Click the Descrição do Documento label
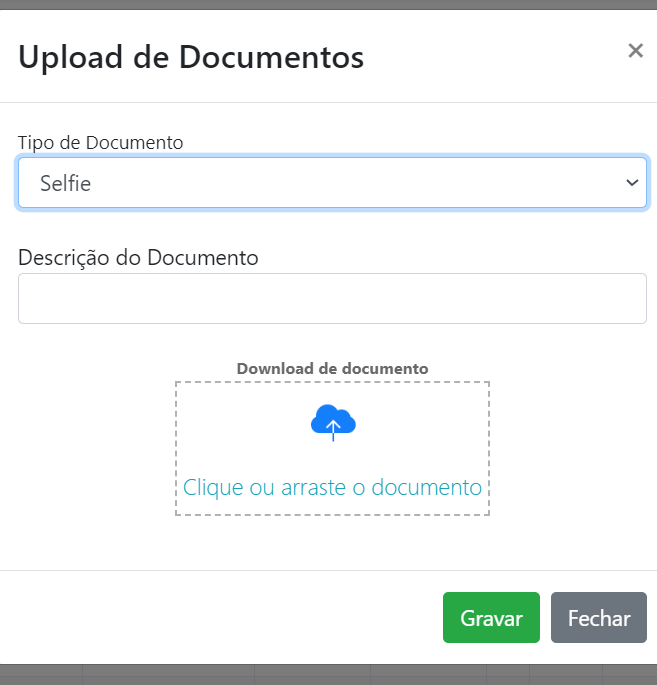Screen dimensions: 657x685 138,257
